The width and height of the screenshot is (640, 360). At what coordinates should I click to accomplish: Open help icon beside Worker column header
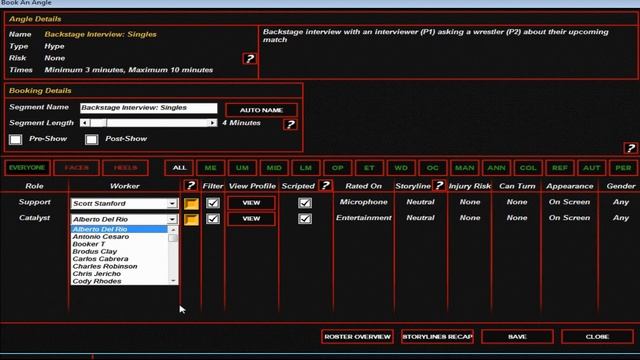[190, 186]
